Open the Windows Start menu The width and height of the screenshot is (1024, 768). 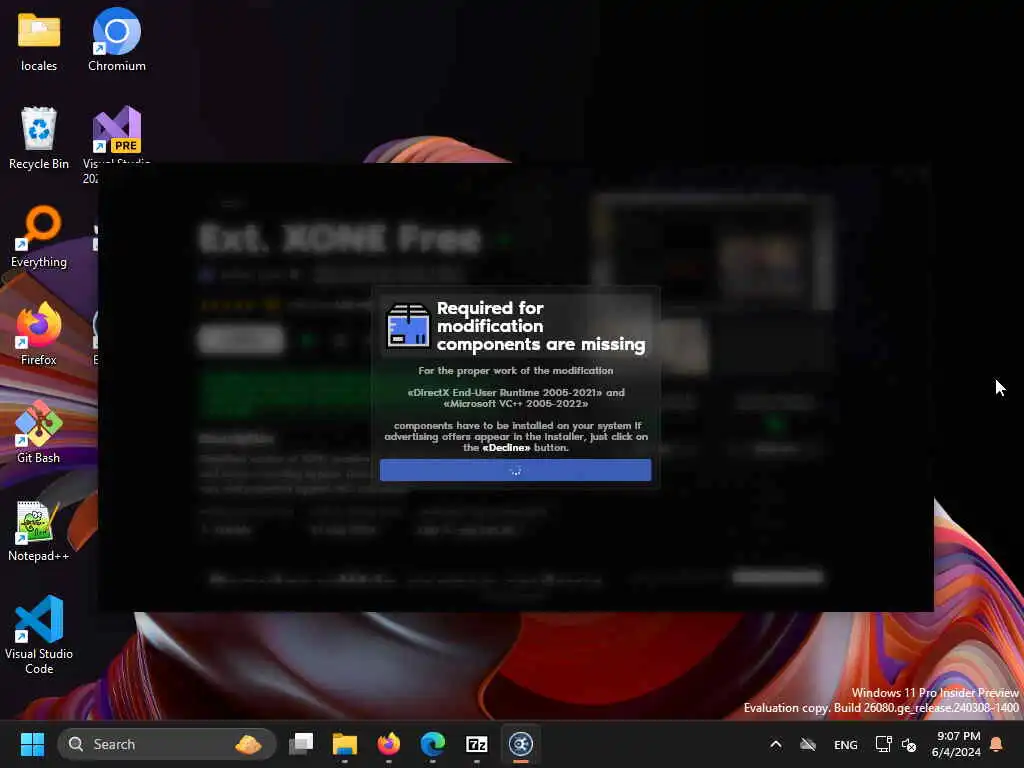[x=32, y=744]
